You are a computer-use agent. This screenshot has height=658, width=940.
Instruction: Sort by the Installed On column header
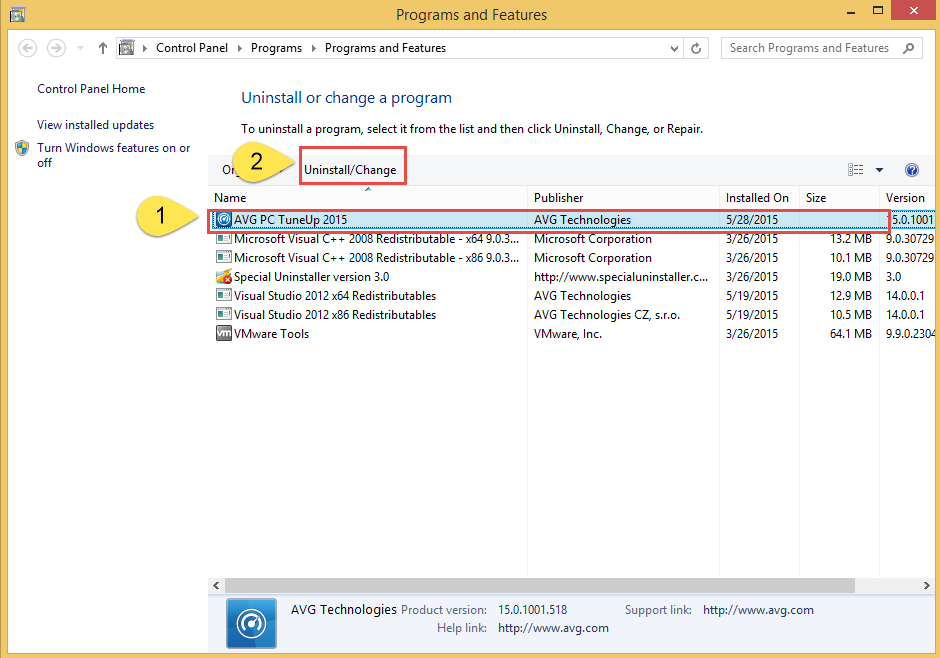758,198
